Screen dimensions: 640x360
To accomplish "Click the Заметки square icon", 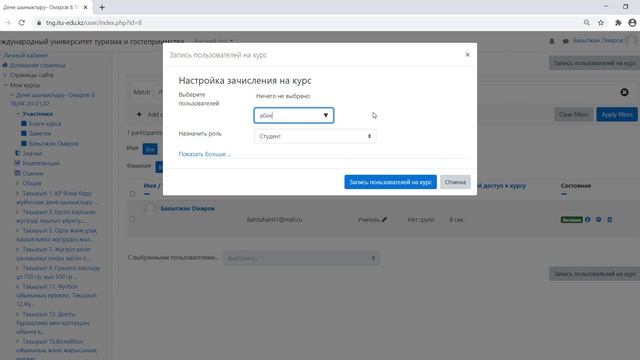I will tap(24, 133).
